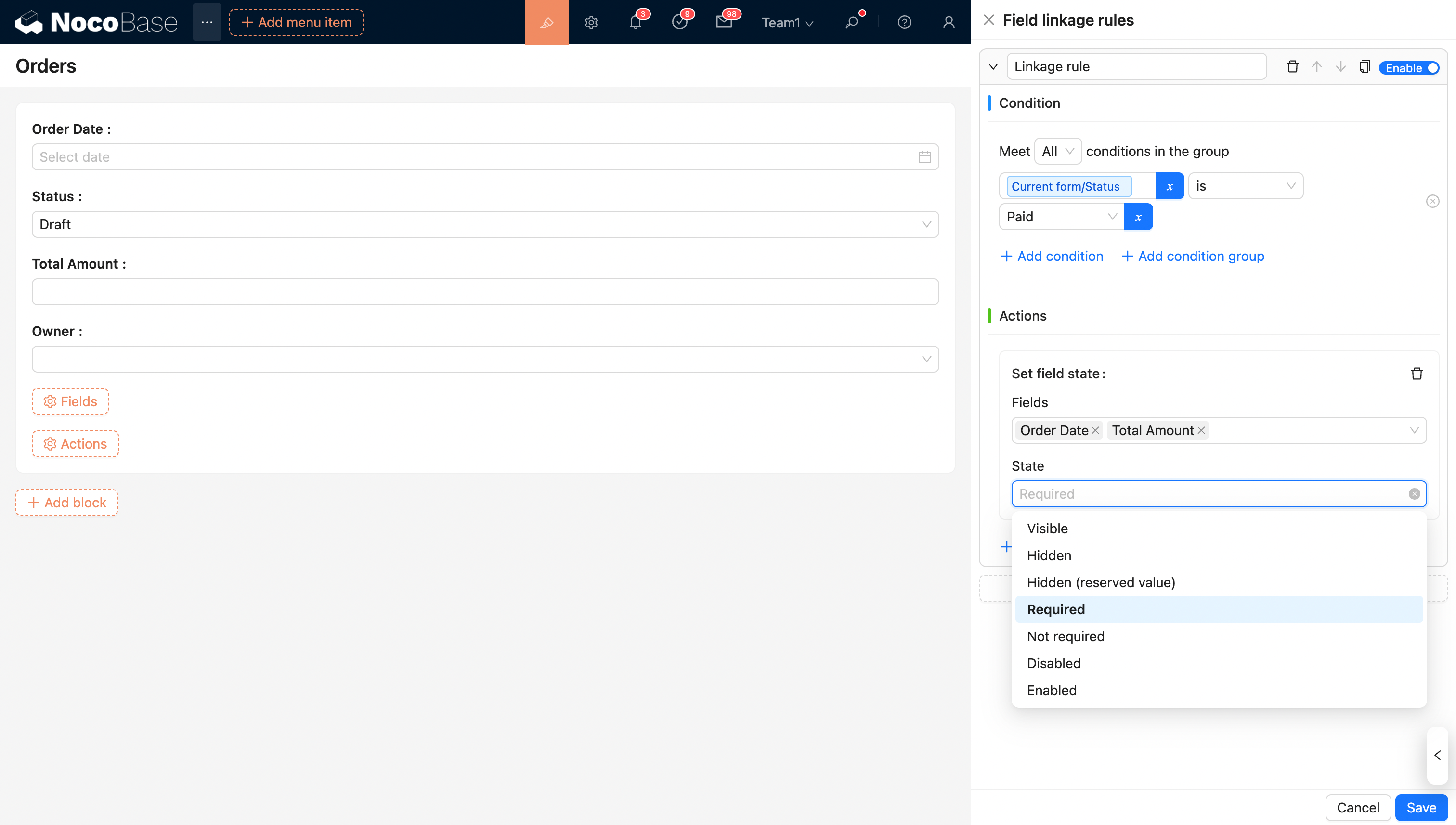Click the UI editor highlighter icon
This screenshot has width=1456, height=825.
point(546,23)
